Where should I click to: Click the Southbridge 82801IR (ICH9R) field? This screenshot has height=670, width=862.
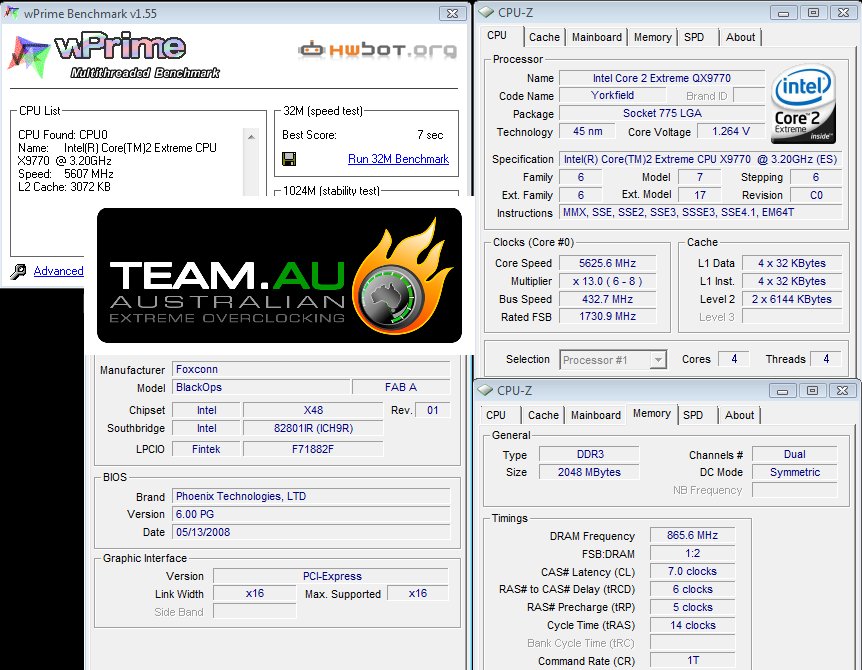tap(313, 428)
